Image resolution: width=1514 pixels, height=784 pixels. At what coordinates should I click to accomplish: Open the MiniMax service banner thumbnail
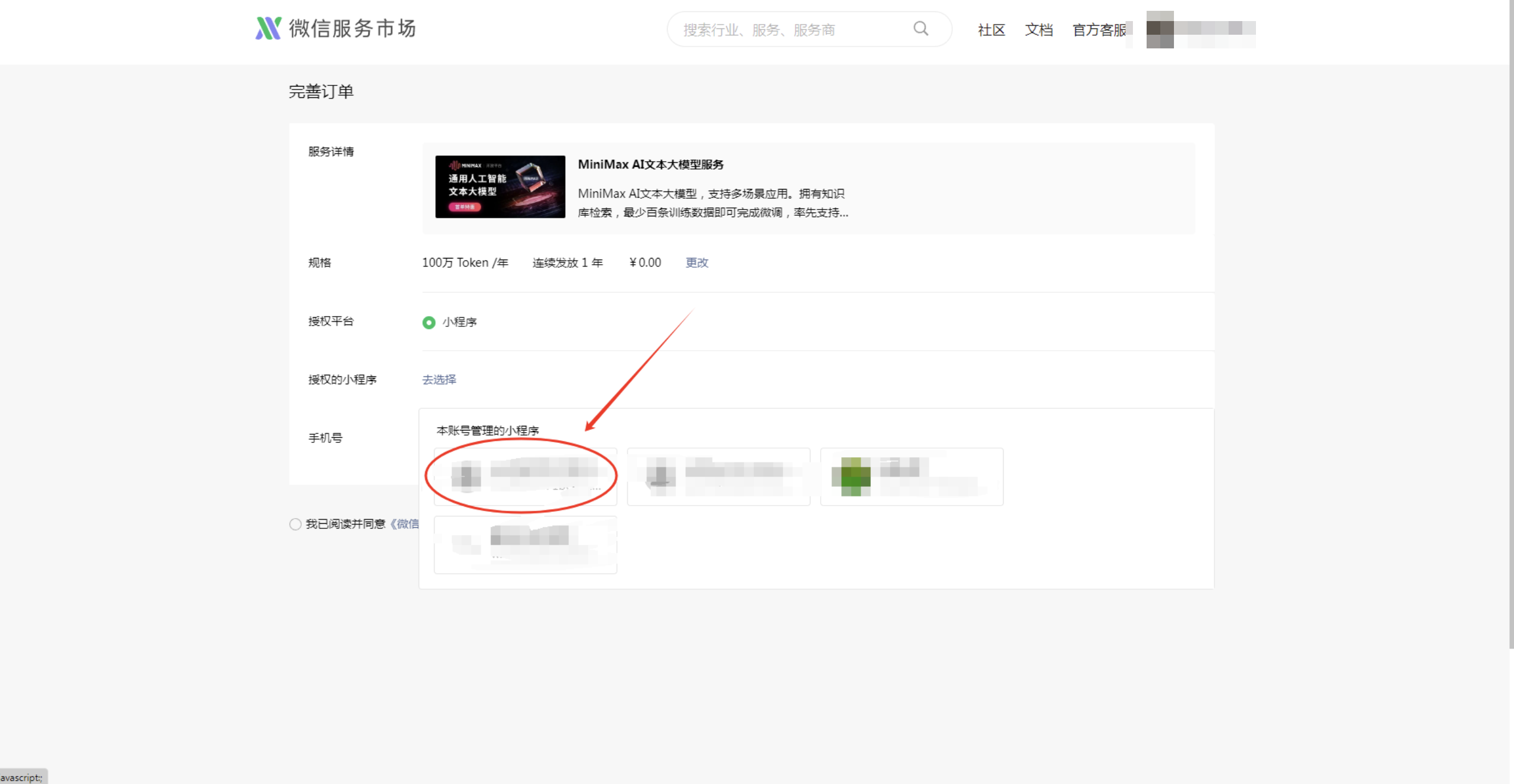[x=500, y=186]
